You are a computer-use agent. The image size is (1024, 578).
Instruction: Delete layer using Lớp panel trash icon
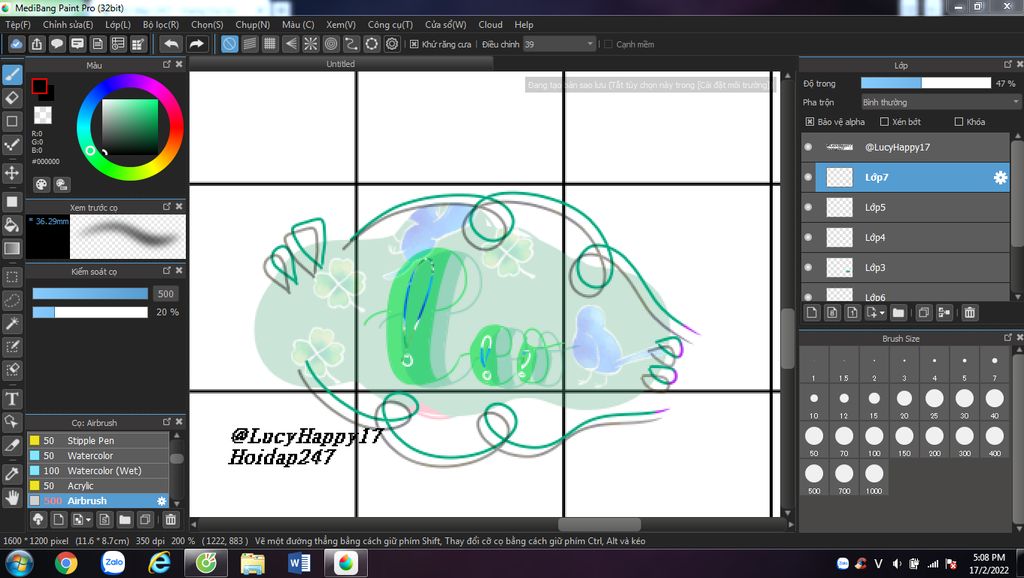(x=970, y=313)
